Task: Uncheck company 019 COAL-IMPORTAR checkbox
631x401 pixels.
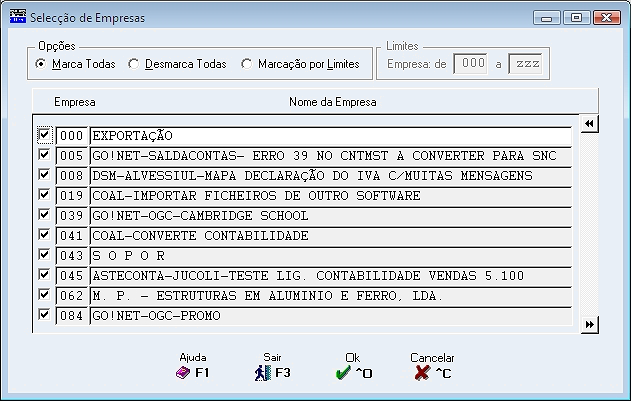Action: [44, 194]
